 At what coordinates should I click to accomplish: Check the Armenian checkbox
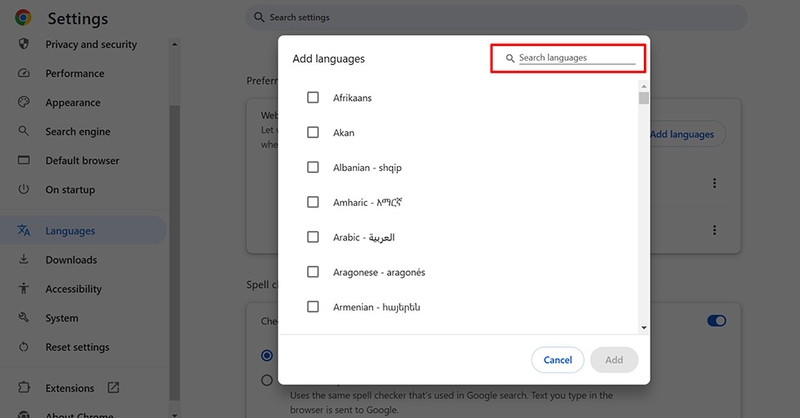[313, 306]
